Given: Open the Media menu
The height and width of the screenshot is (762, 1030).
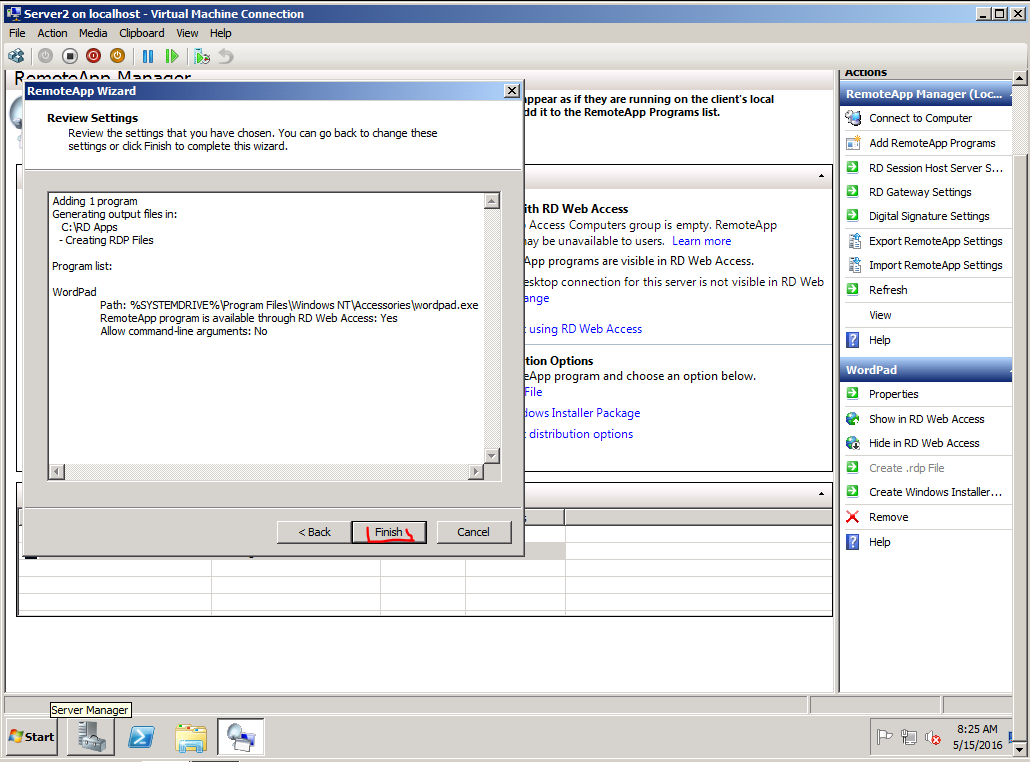Looking at the screenshot, I should pos(93,33).
